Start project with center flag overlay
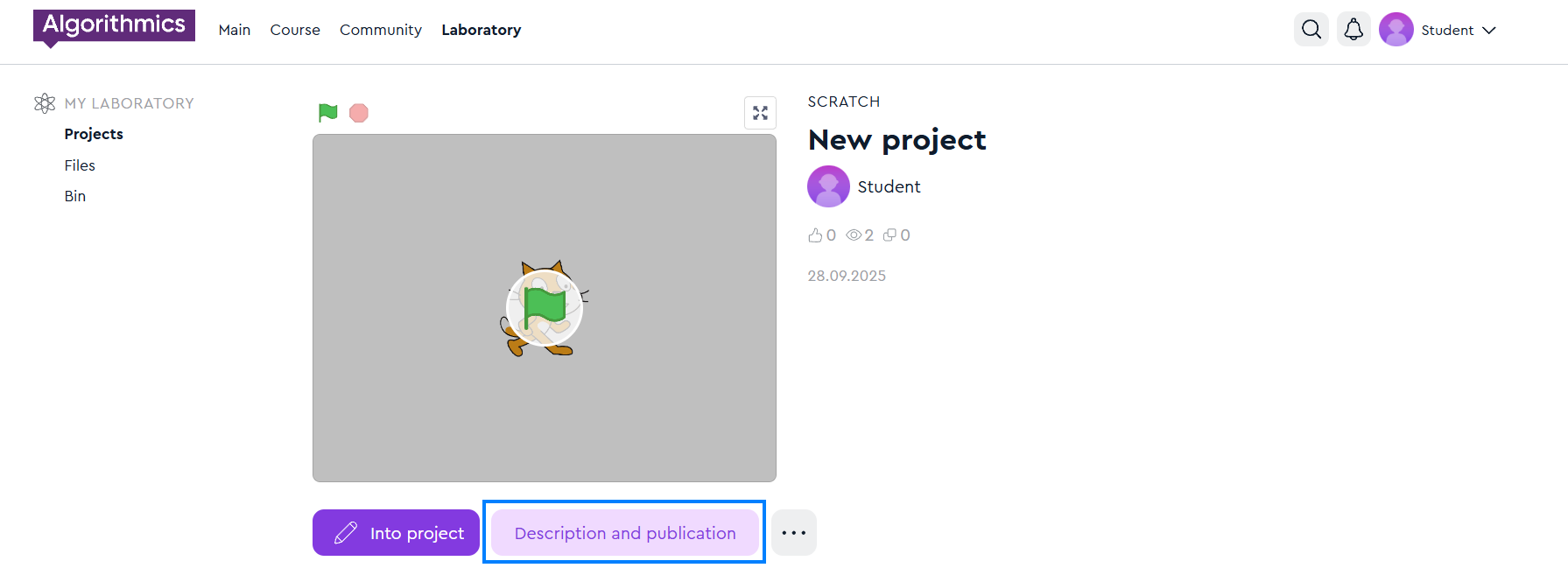This screenshot has height=582, width=1568. pyautogui.click(x=544, y=308)
